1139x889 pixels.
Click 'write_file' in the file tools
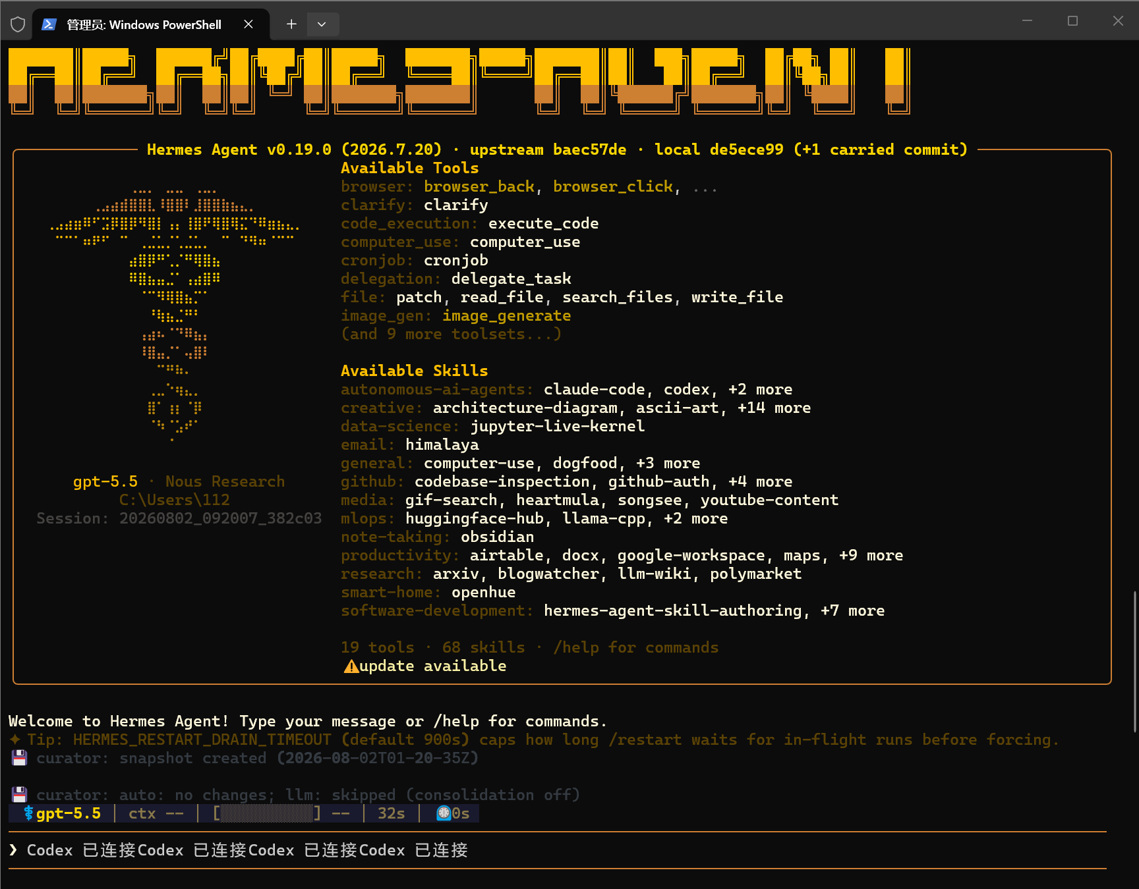tap(737, 297)
